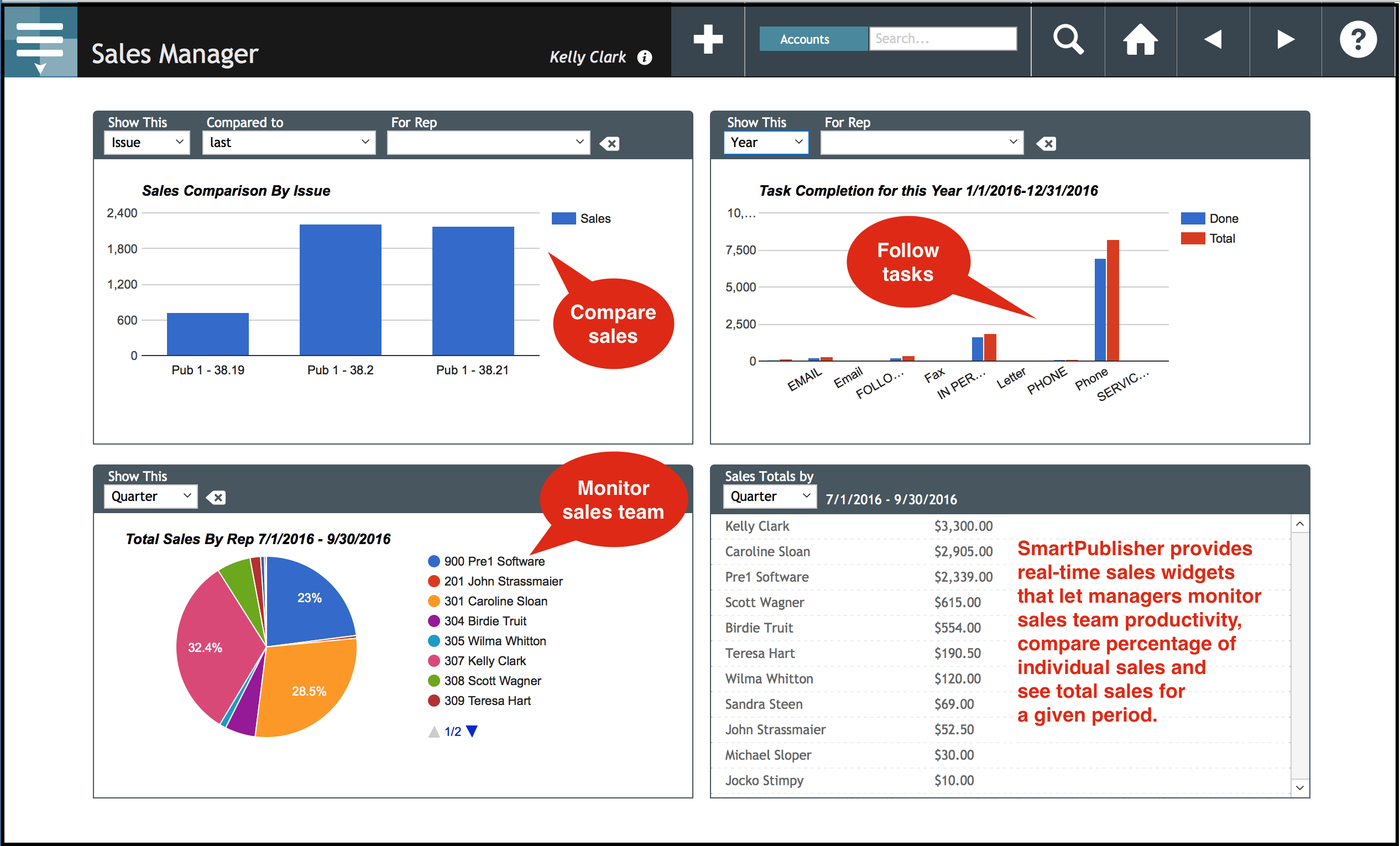
Task: Open the Year dropdown in Task Completion
Action: pos(766,142)
